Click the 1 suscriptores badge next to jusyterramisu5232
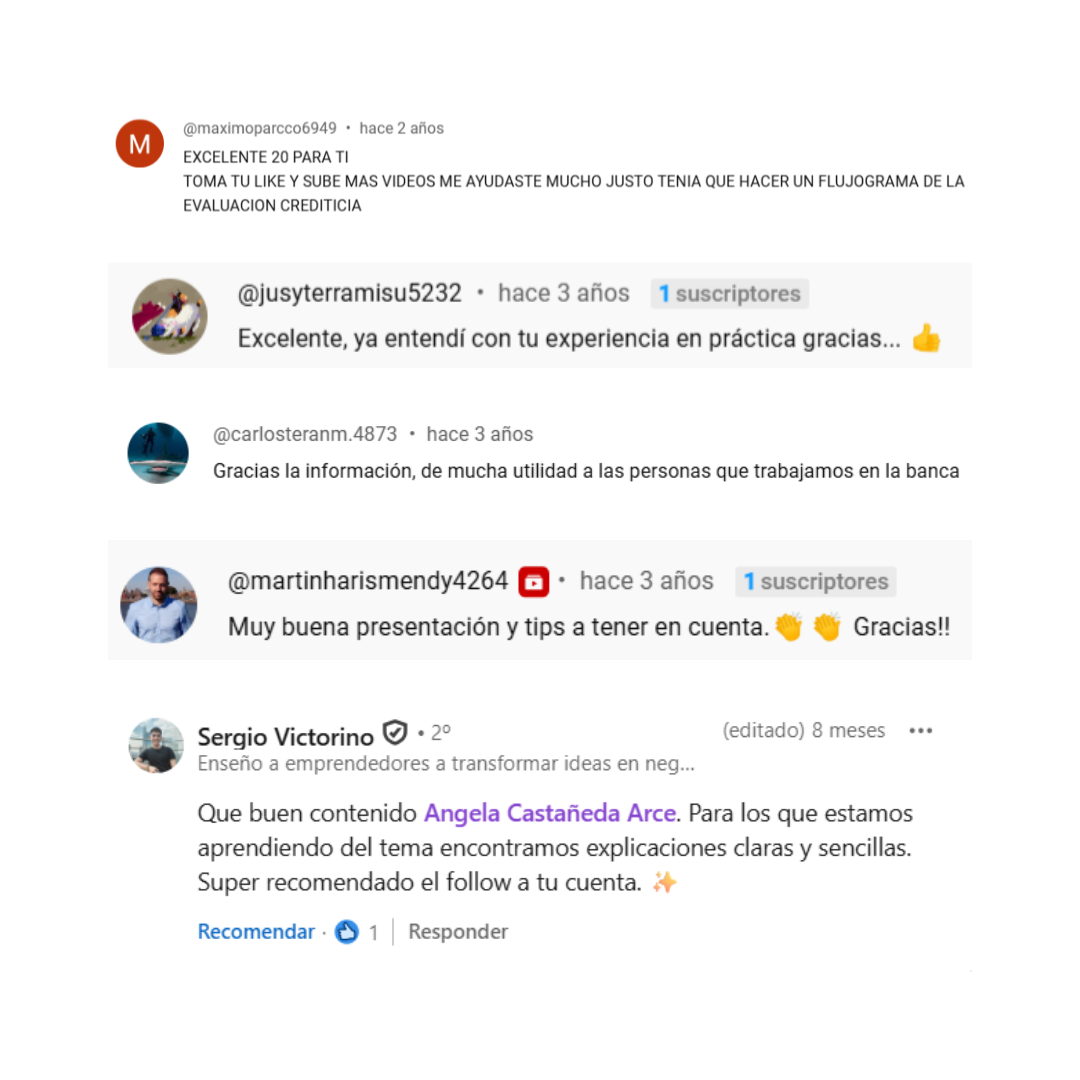This screenshot has width=1080, height=1080. [729, 293]
